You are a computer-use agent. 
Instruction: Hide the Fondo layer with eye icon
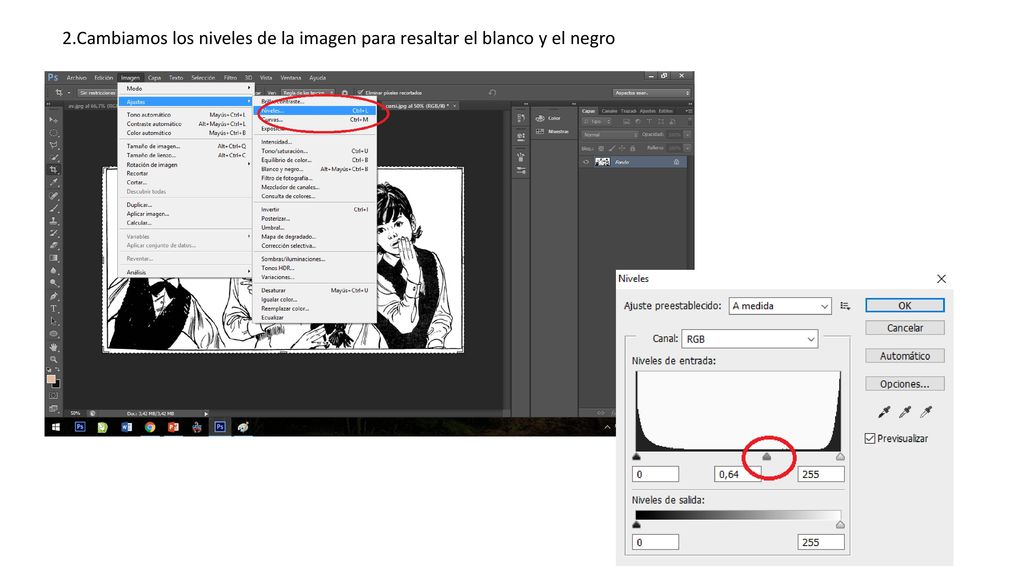(586, 162)
